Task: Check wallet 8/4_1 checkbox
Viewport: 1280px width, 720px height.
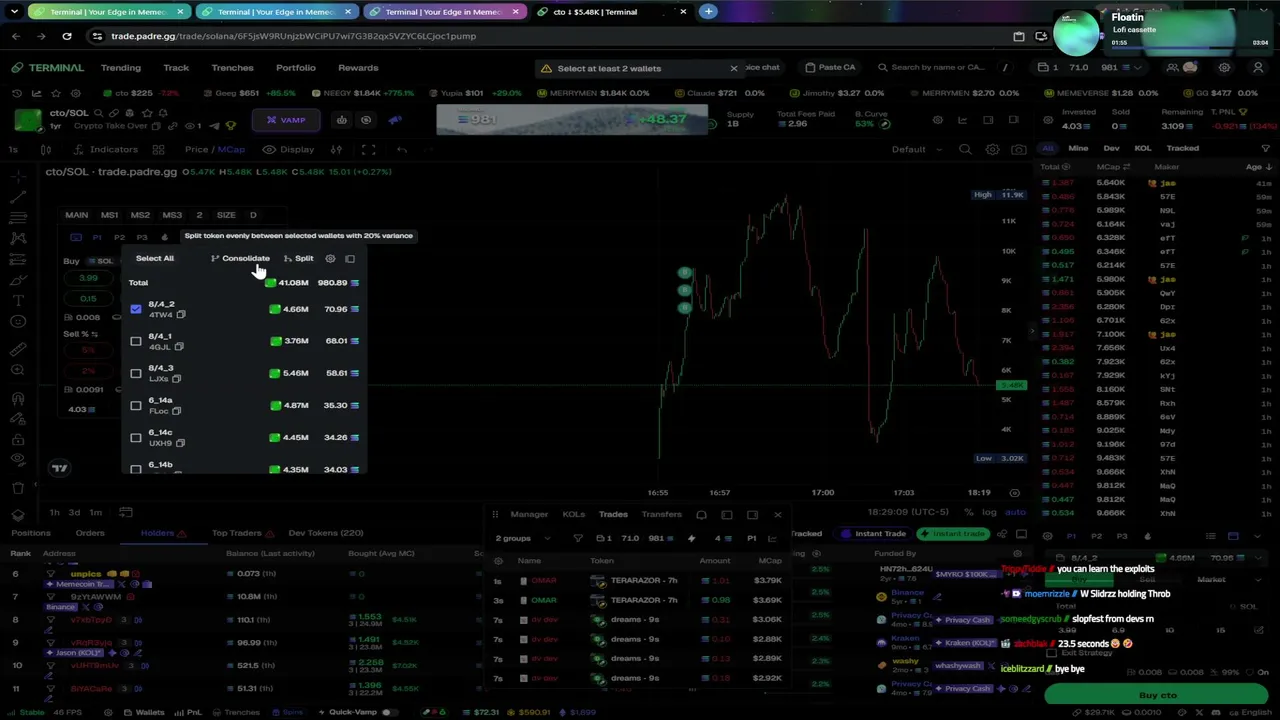Action: tap(136, 341)
